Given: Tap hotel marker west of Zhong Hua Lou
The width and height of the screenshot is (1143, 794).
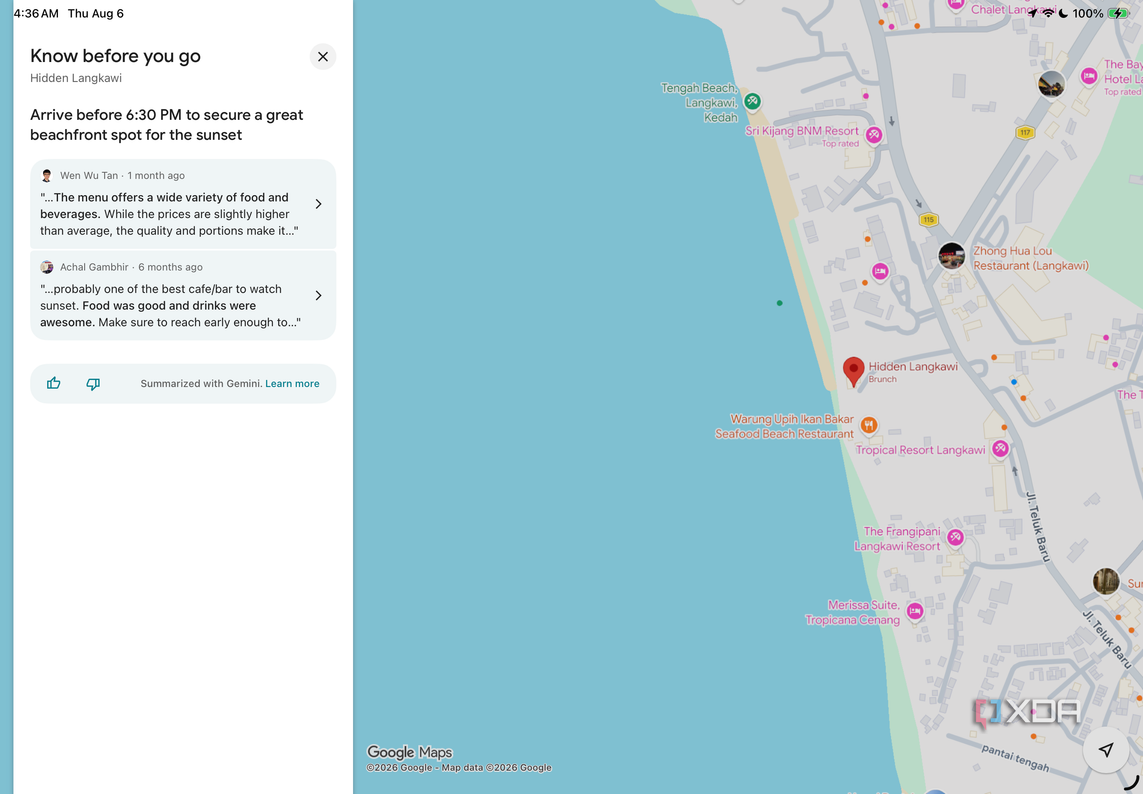Looking at the screenshot, I should point(880,271).
